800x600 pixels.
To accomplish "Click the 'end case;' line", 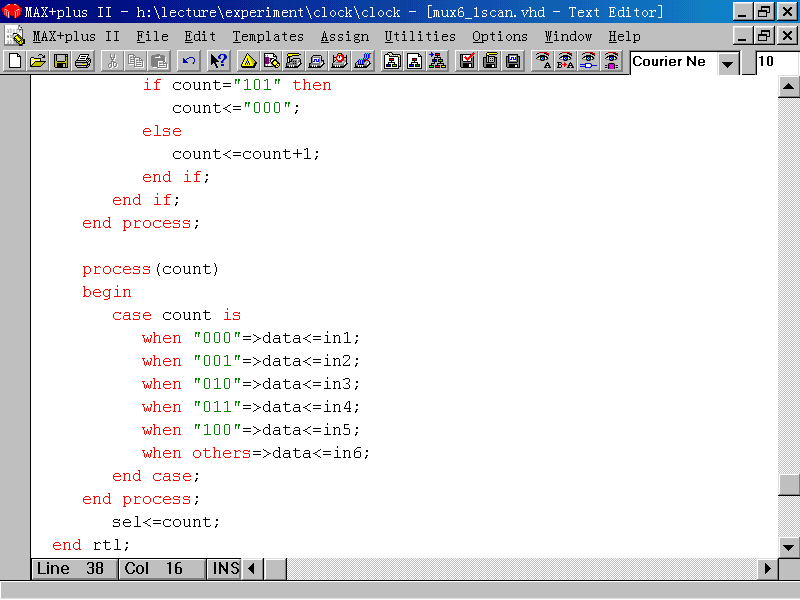I will 156,476.
